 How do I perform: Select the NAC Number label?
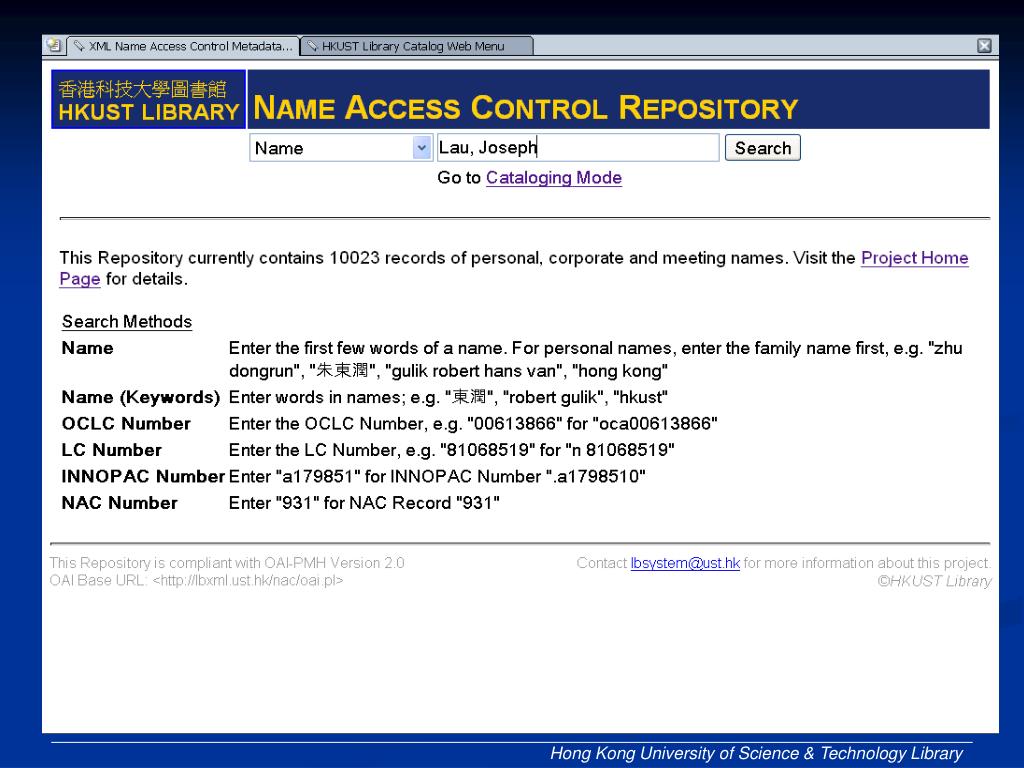pos(120,503)
